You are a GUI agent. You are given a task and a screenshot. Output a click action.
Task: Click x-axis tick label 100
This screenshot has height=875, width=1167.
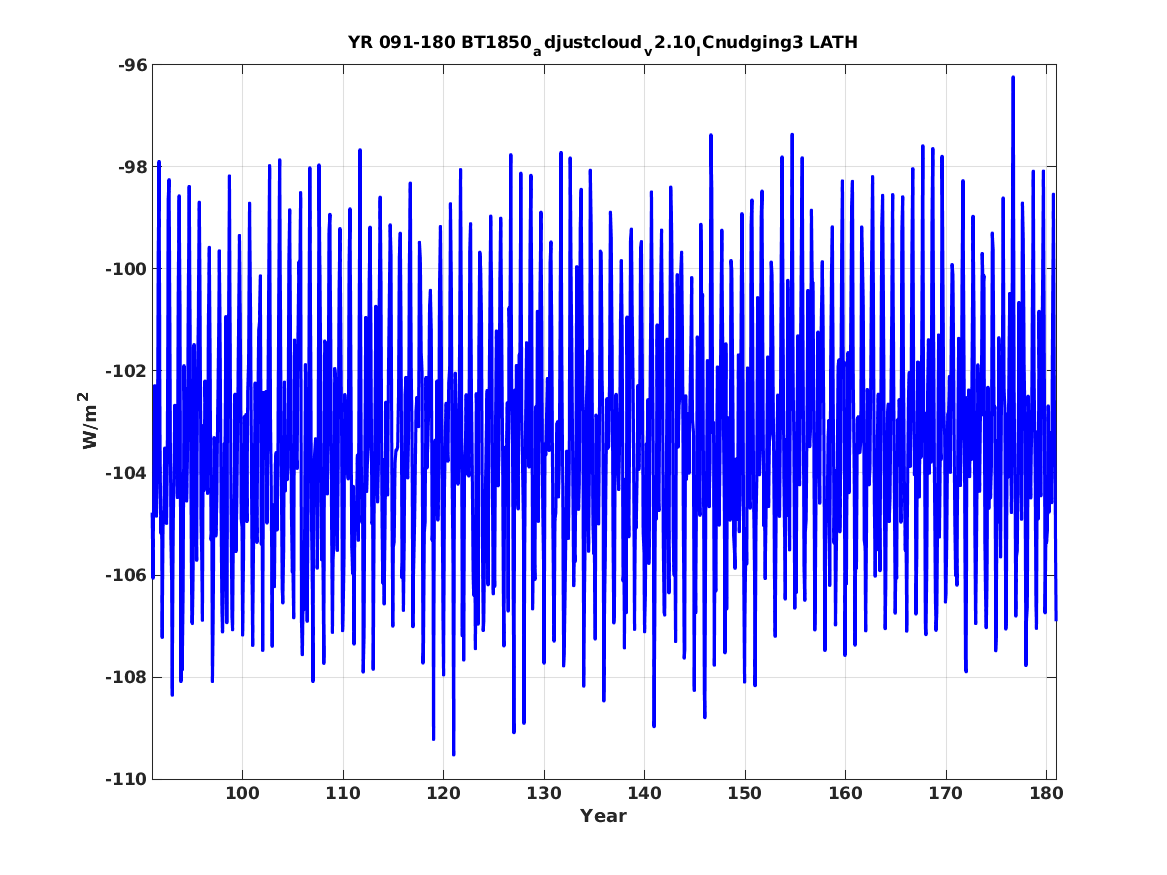click(243, 793)
